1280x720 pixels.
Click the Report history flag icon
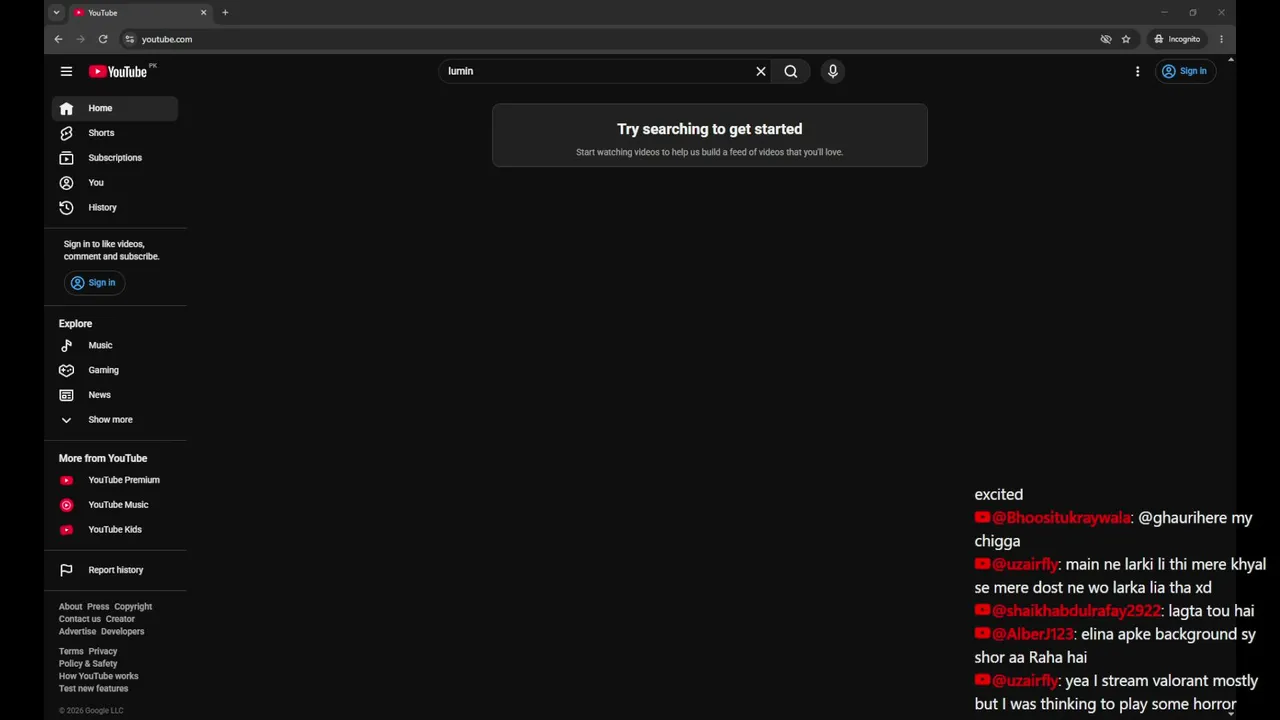point(66,570)
